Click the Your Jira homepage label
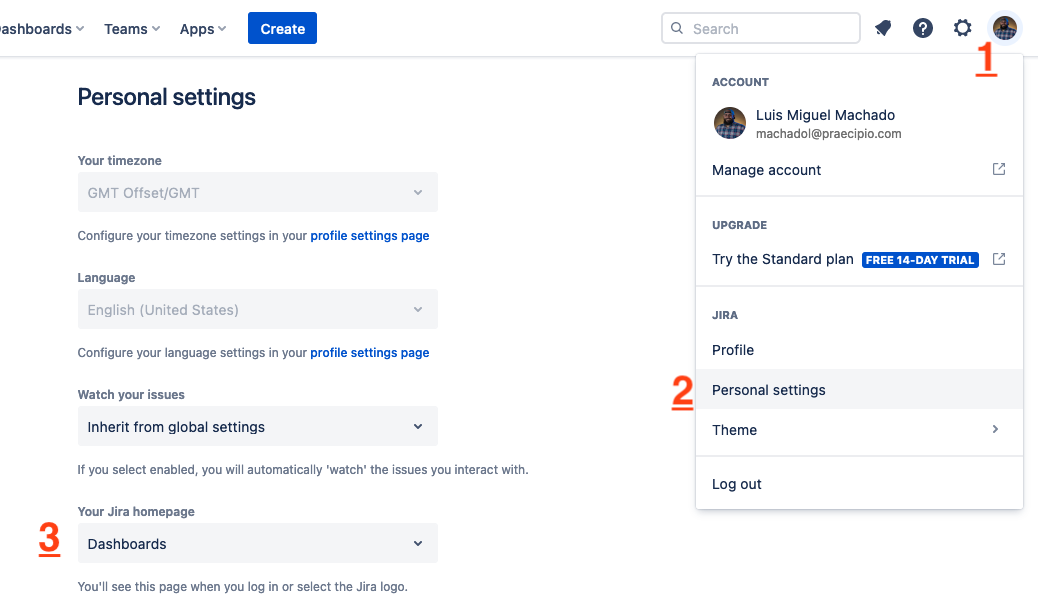 (136, 512)
